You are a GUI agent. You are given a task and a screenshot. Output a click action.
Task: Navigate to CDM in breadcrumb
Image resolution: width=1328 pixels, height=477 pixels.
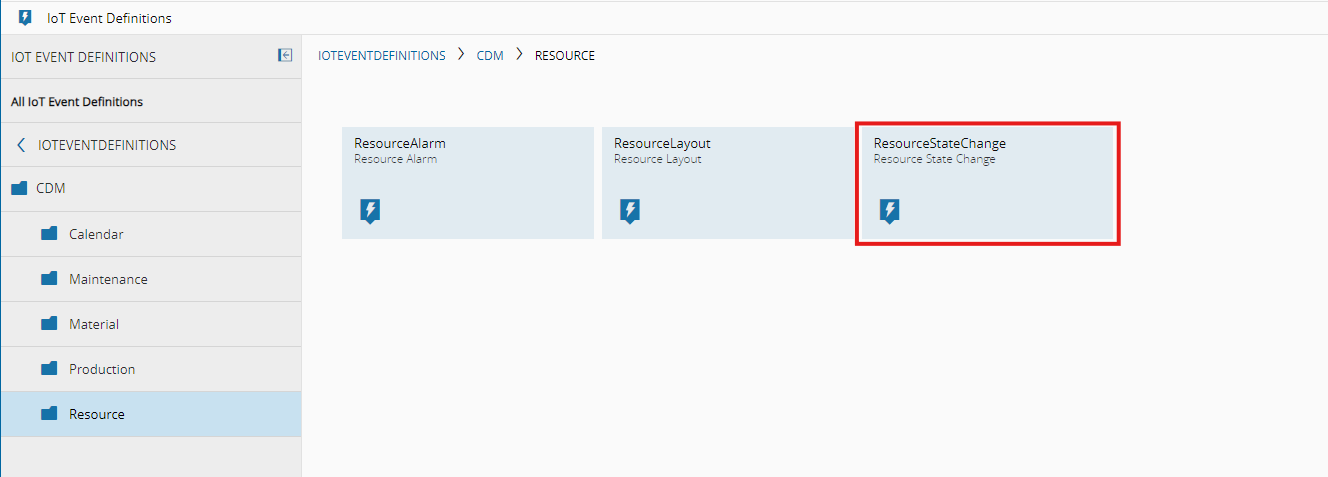[x=490, y=56]
